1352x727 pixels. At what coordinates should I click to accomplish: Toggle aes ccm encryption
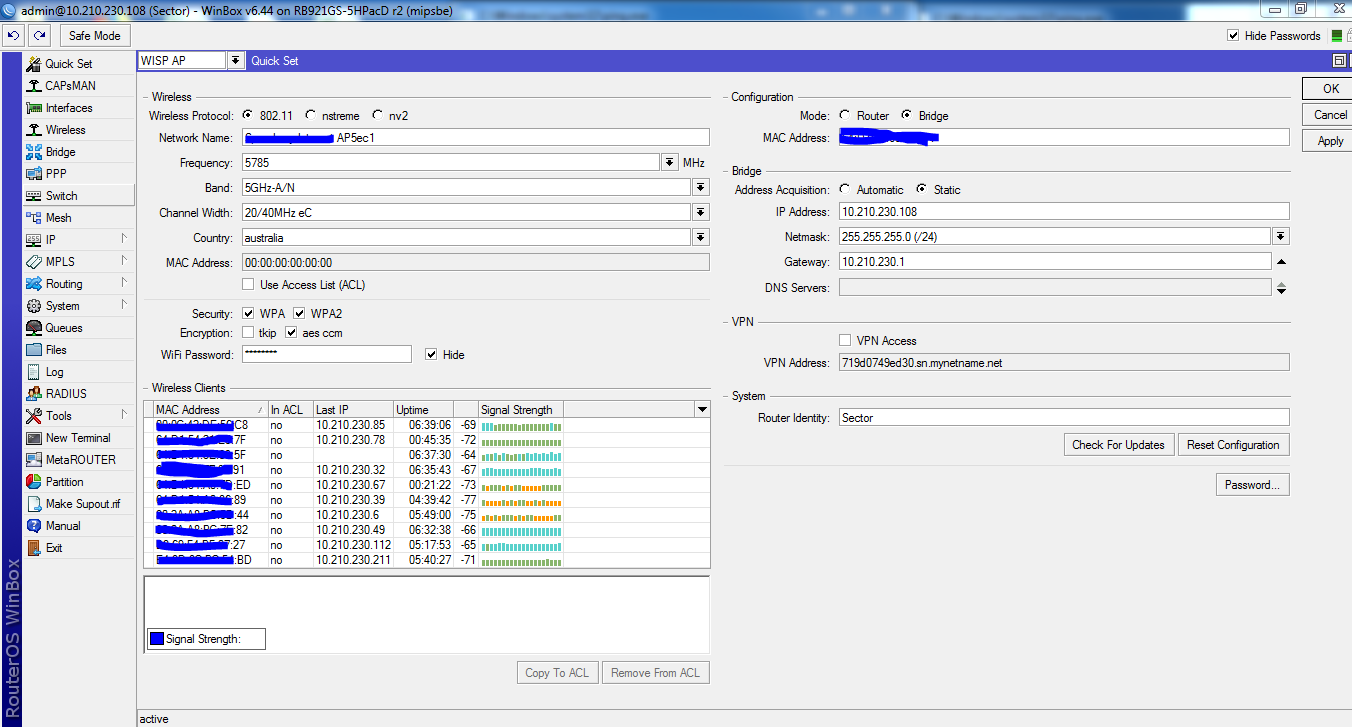click(x=291, y=333)
